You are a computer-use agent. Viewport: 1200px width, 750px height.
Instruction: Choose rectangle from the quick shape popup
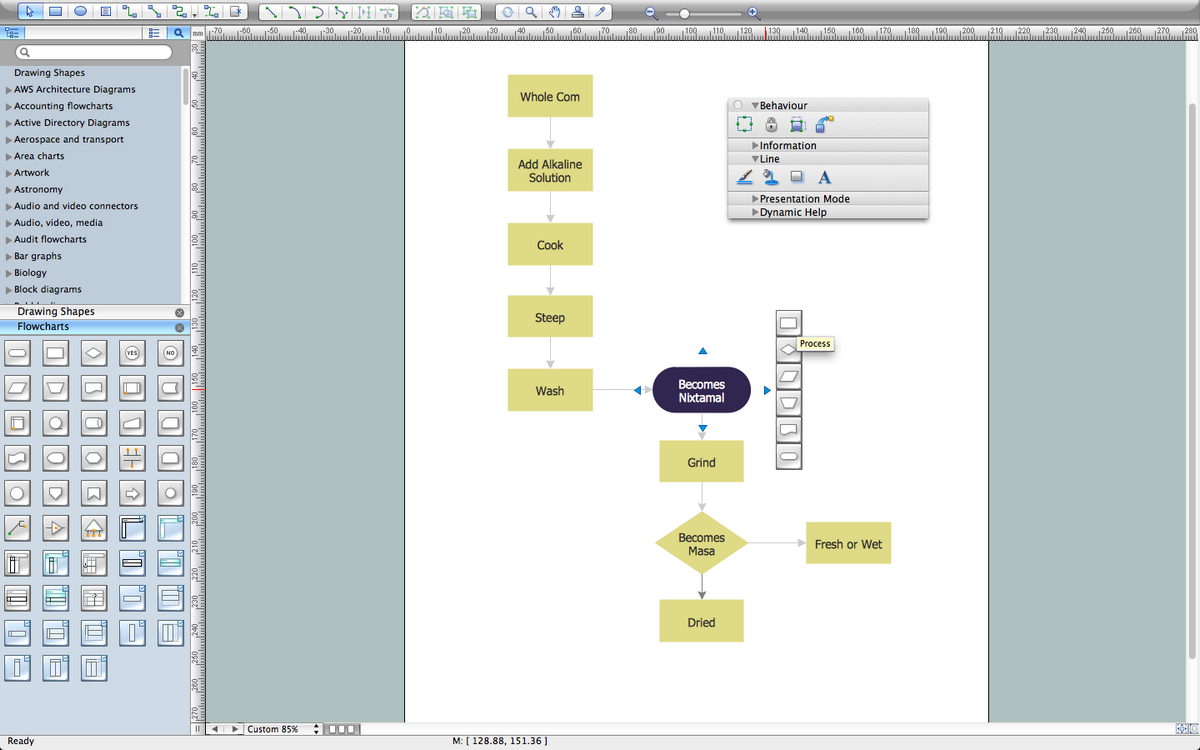(x=788, y=323)
